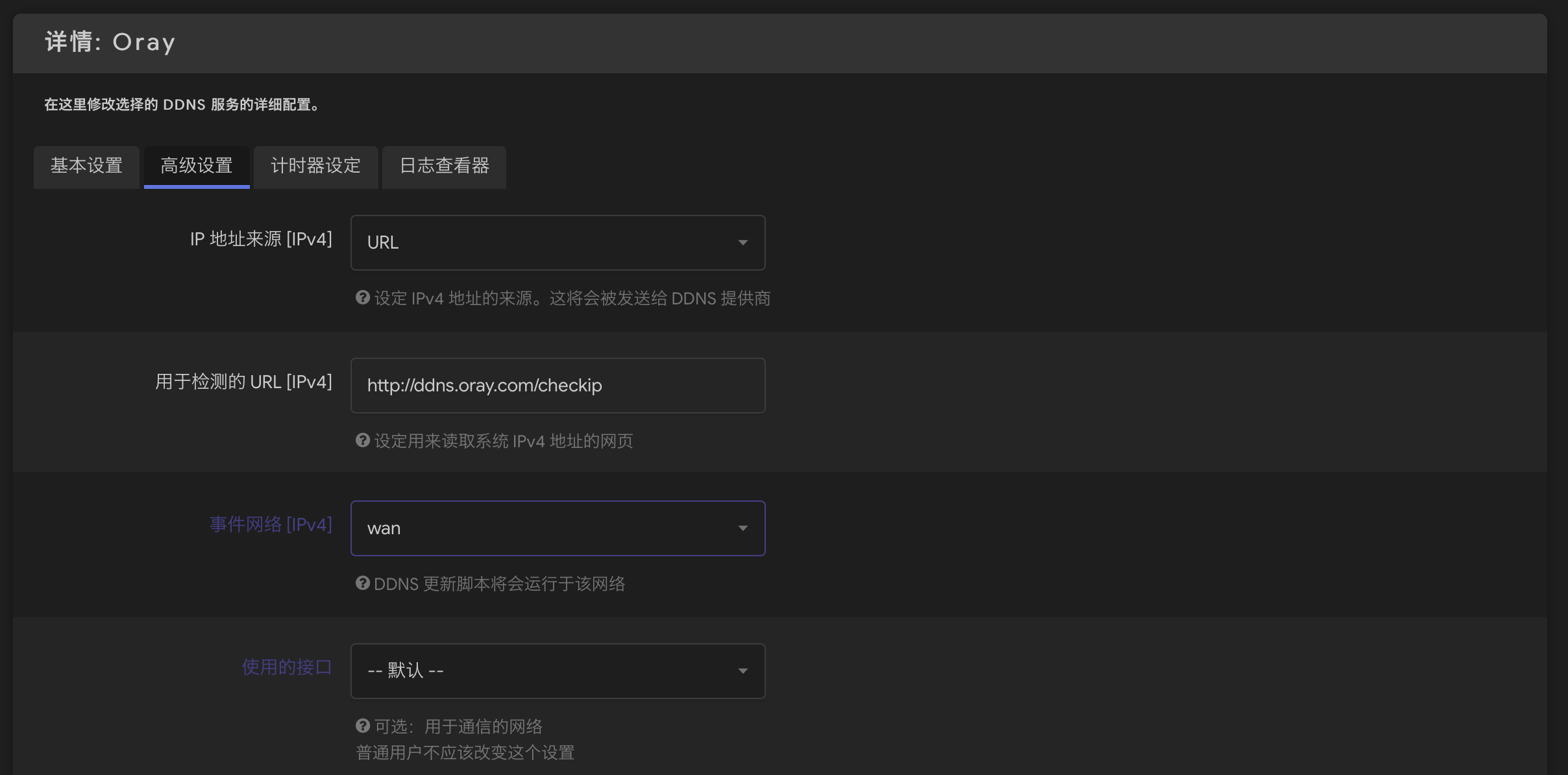Open the 使用的接口 dropdown showing 默认
Viewport: 1568px width, 775px height.
point(557,671)
